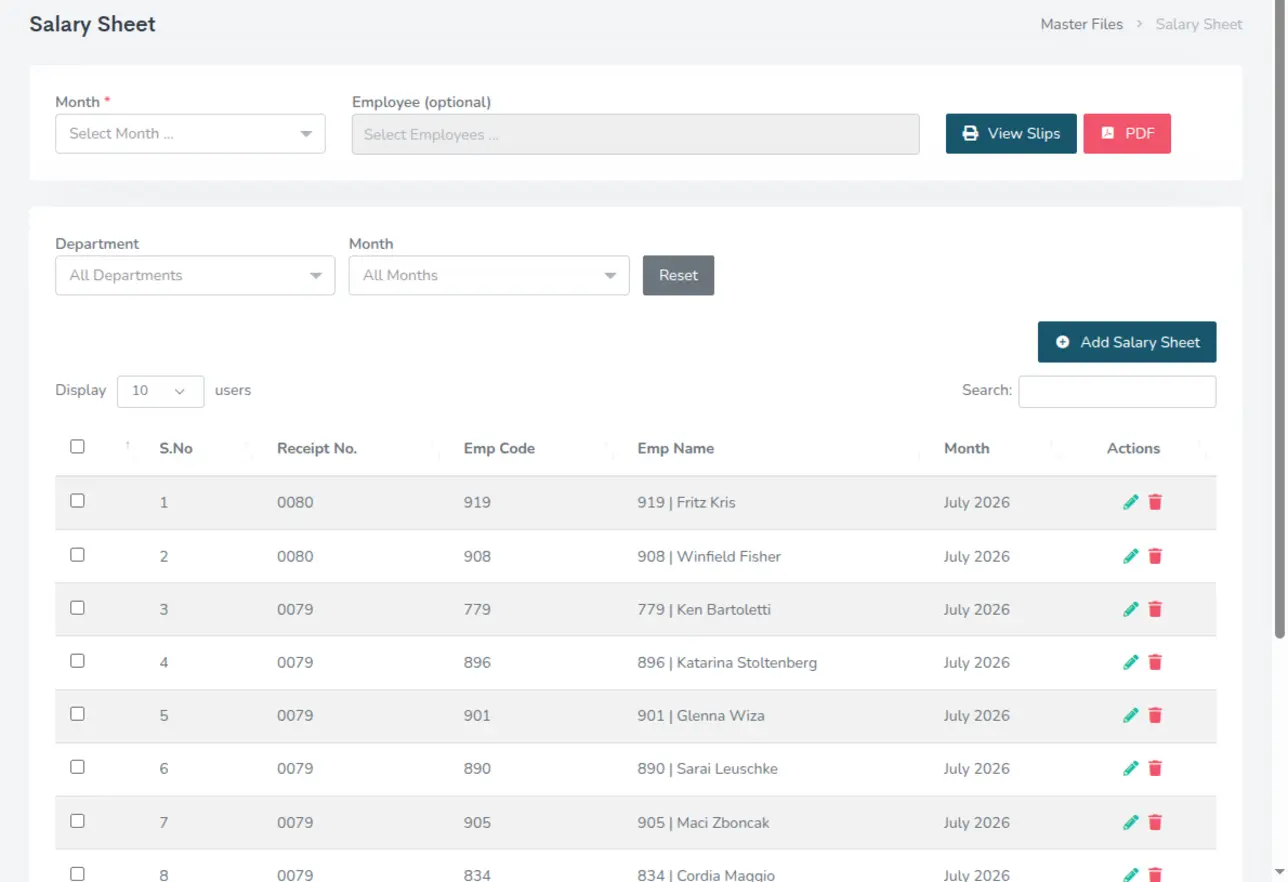Click '890 | Sarai Leuschke' cell
The height and width of the screenshot is (882, 1288).
tap(707, 768)
